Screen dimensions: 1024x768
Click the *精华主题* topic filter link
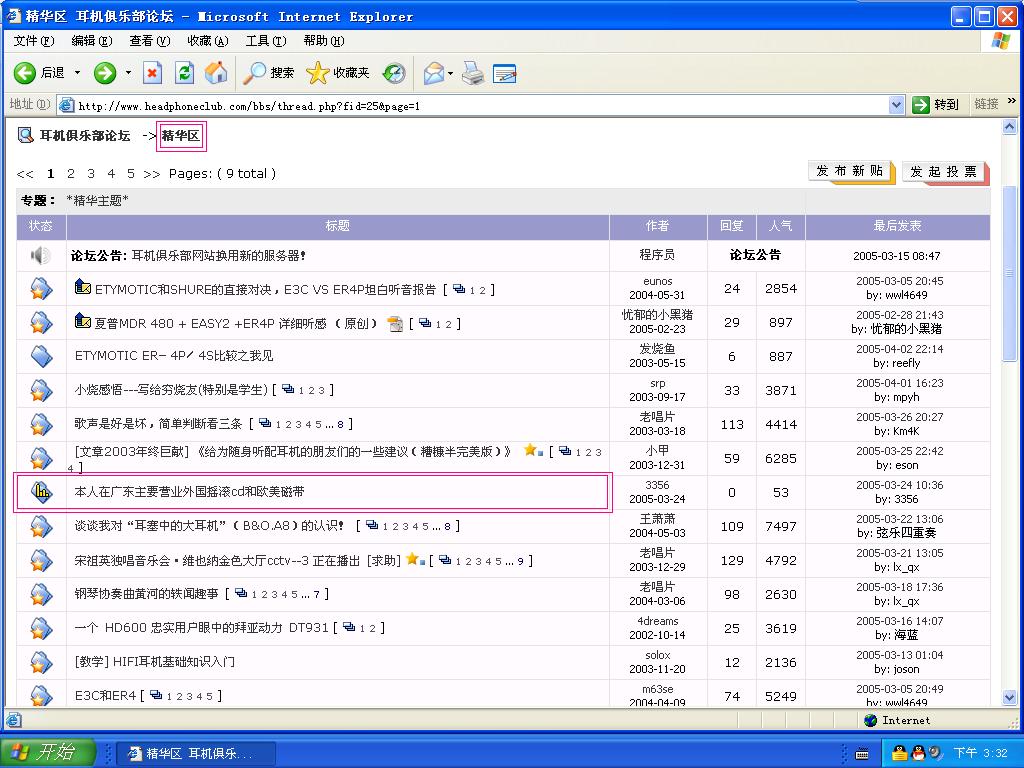pos(97,200)
